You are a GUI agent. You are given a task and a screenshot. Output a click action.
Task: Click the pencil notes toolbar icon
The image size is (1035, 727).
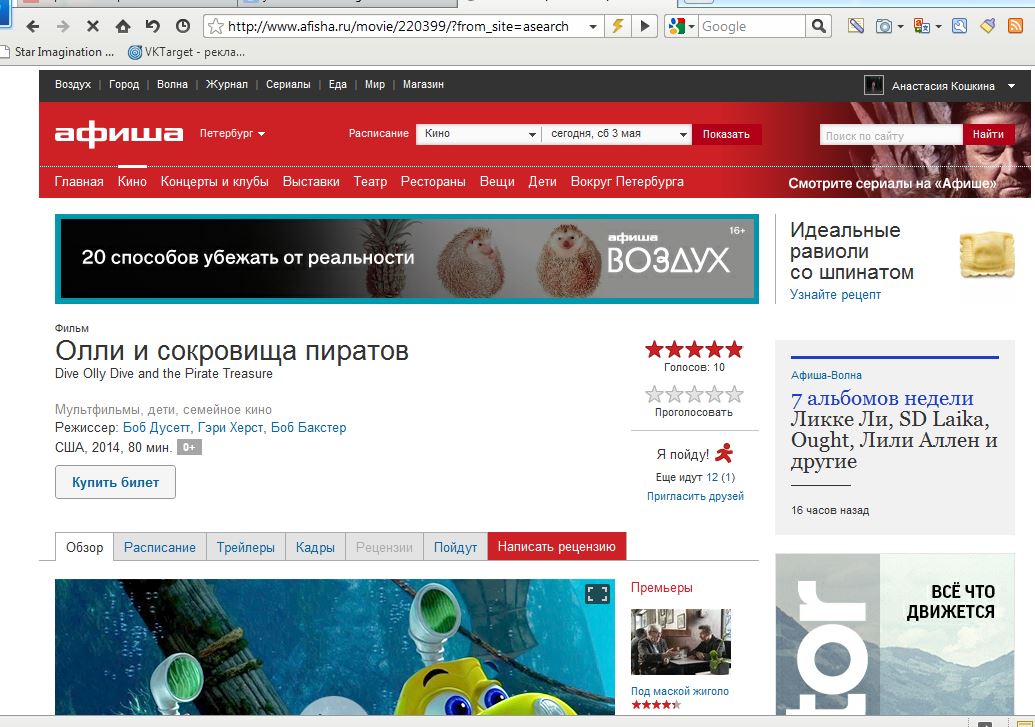click(x=856, y=26)
